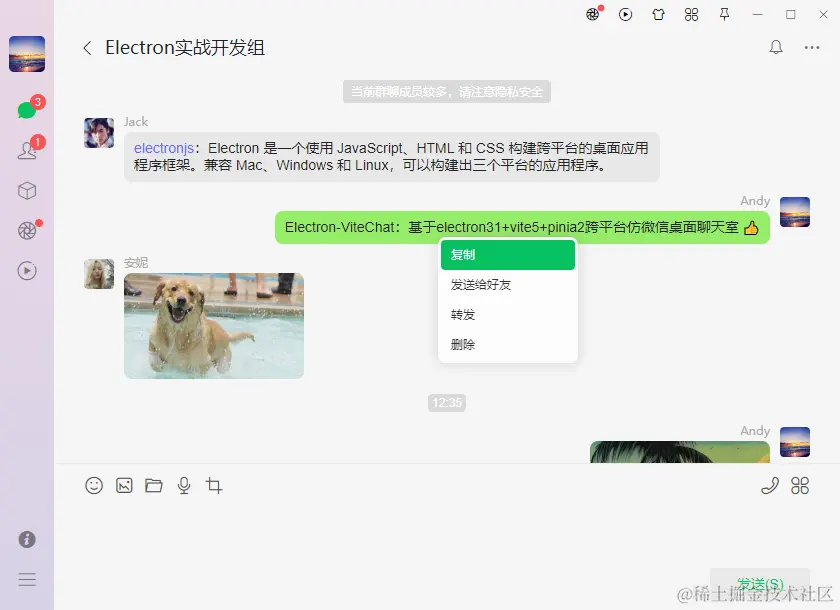
Task: Toggle the chat notification bell
Action: (x=775, y=47)
